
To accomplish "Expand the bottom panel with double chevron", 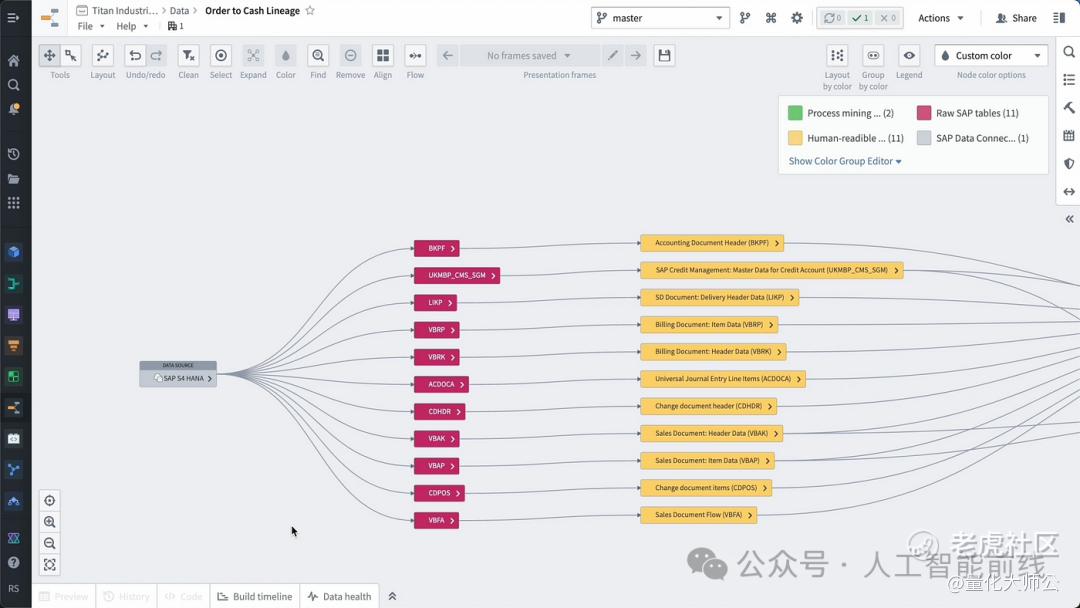I will pos(393,596).
